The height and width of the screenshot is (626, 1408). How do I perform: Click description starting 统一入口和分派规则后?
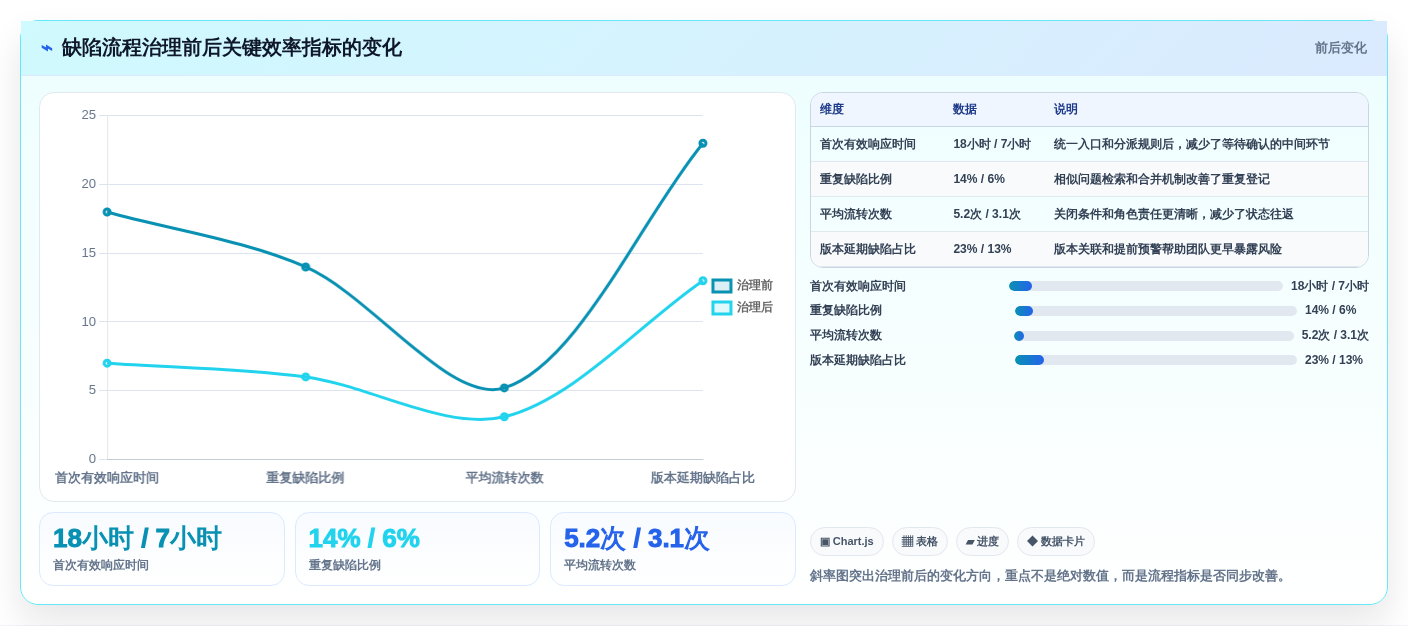pos(1192,144)
